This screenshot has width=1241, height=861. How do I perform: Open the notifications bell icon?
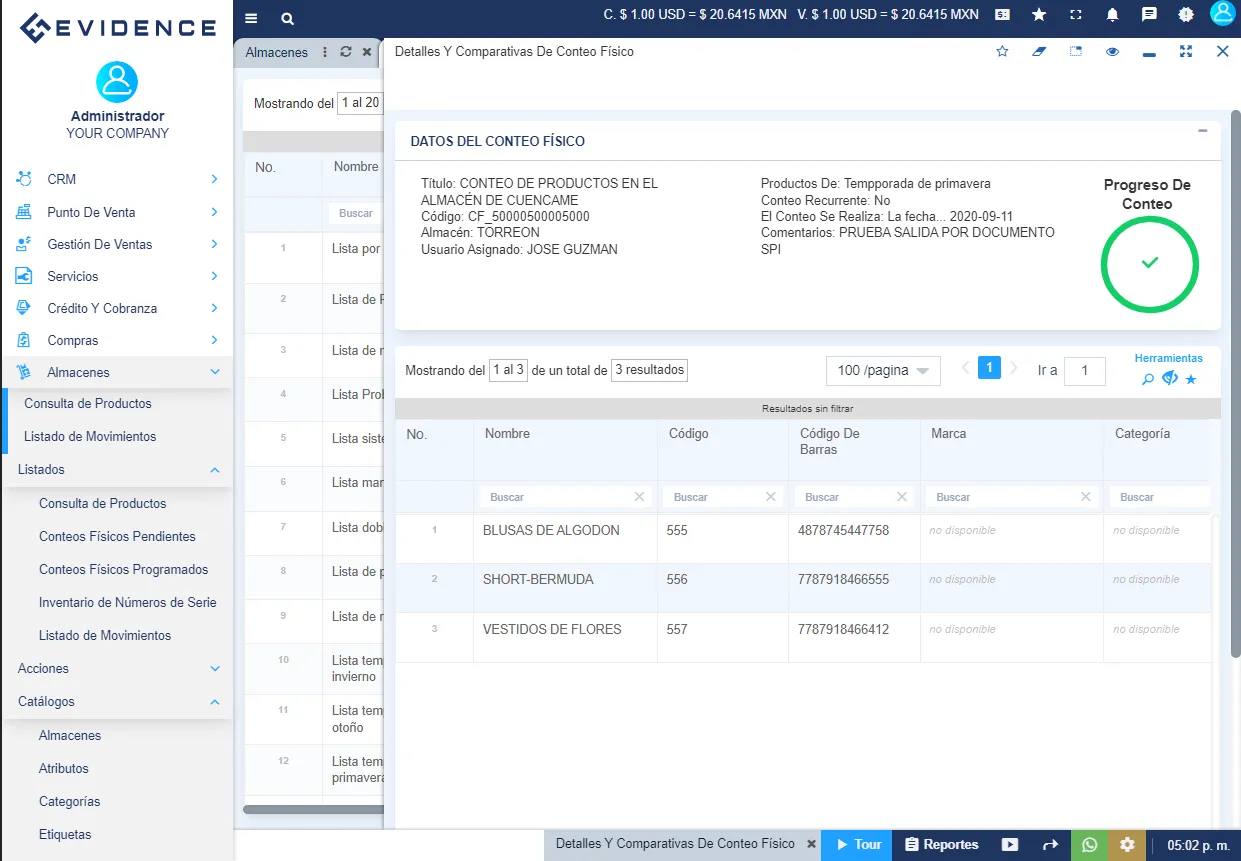pyautogui.click(x=1112, y=15)
